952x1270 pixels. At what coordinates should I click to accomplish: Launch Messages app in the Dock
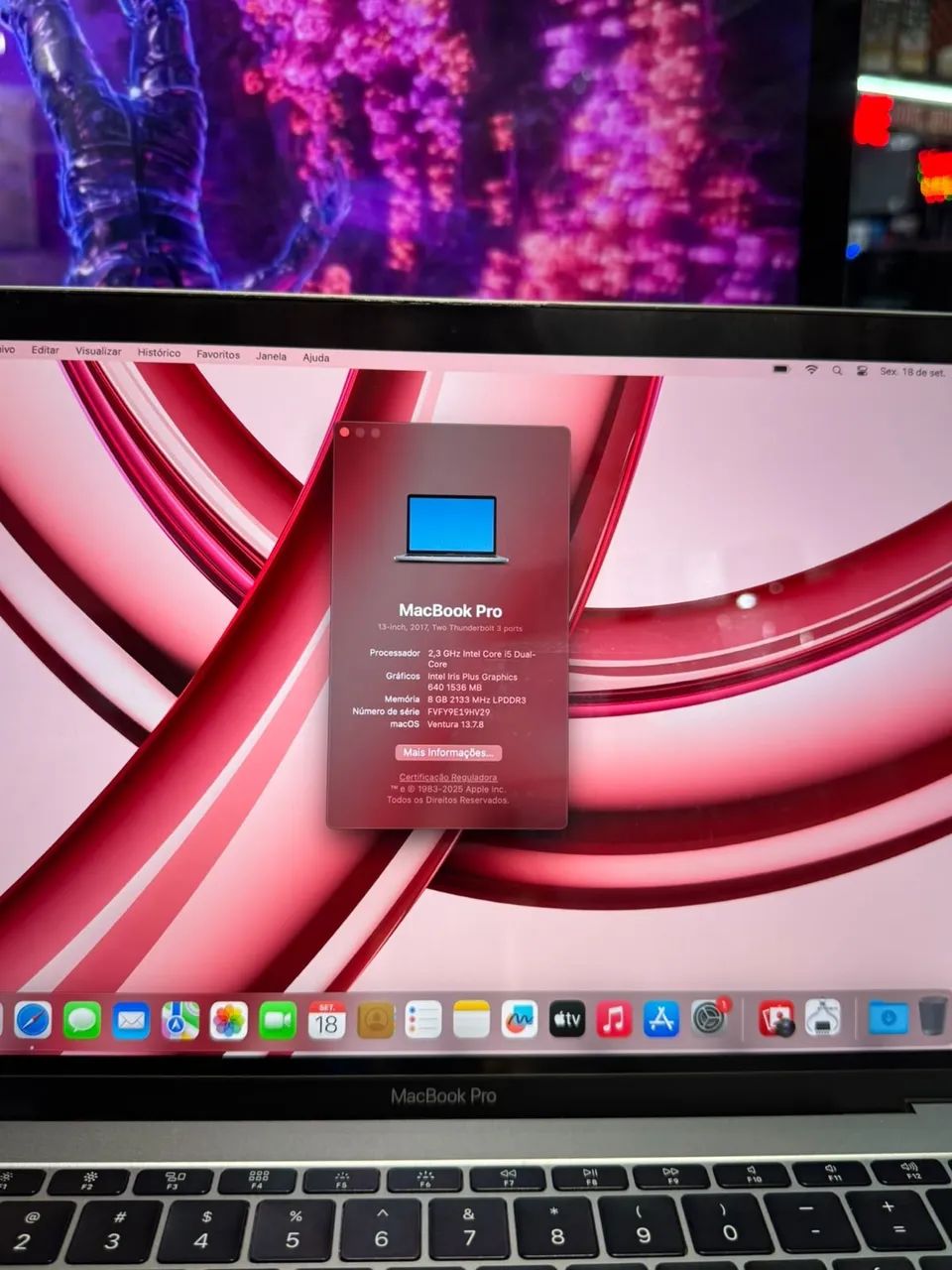click(82, 1020)
